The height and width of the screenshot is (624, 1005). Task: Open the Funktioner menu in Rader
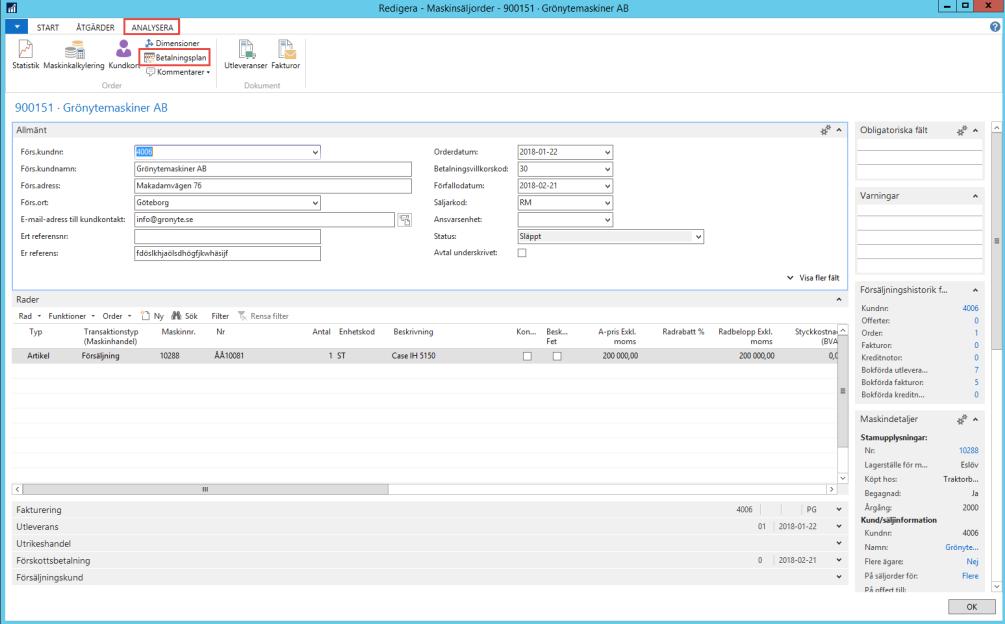point(71,316)
